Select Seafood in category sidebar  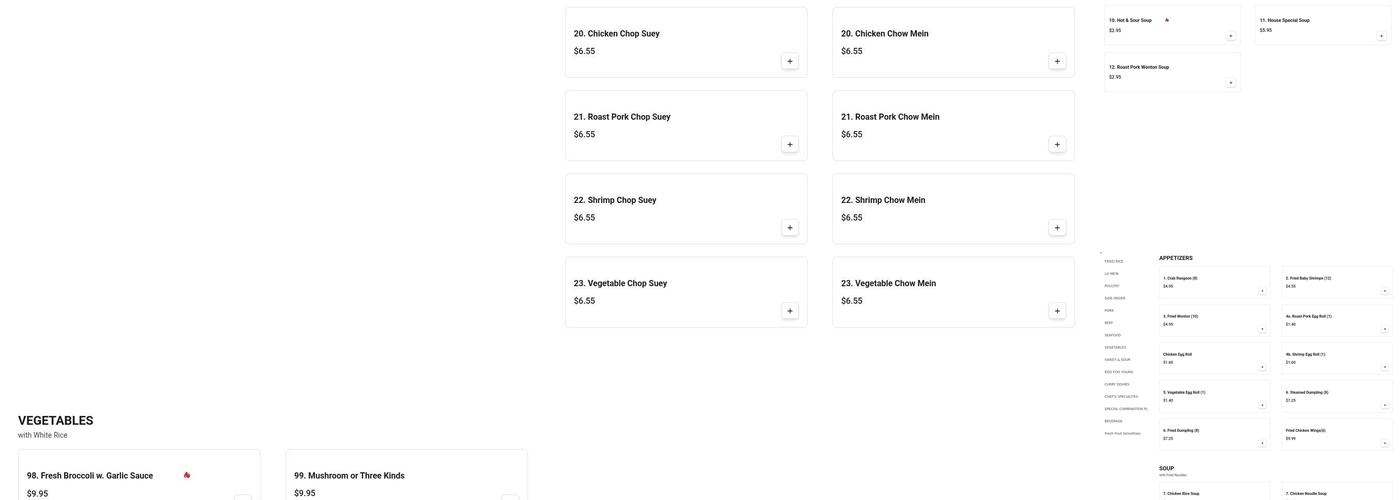tap(1113, 335)
